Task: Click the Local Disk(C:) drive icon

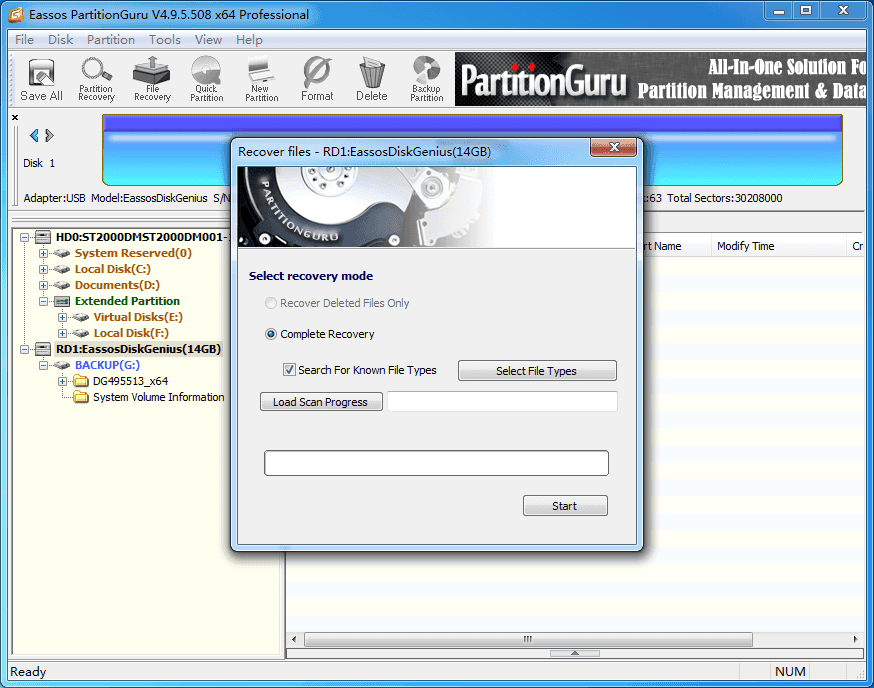Action: pyautogui.click(x=62, y=269)
